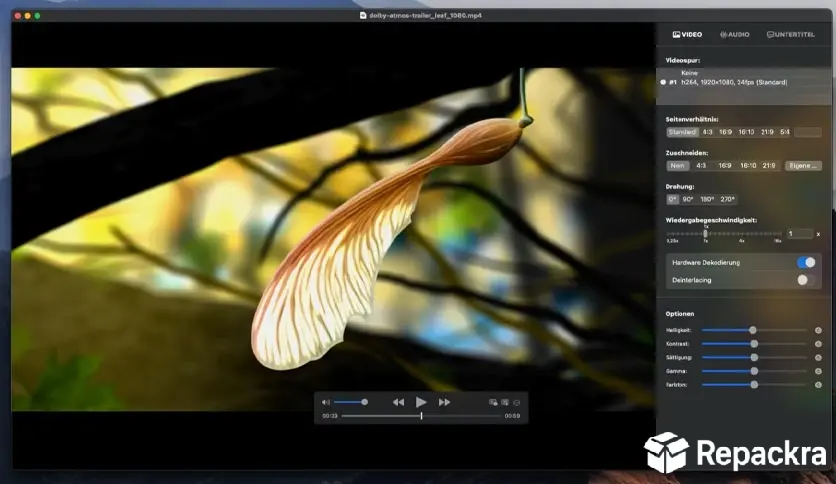Rewind with the double-left arrow button

coord(398,402)
